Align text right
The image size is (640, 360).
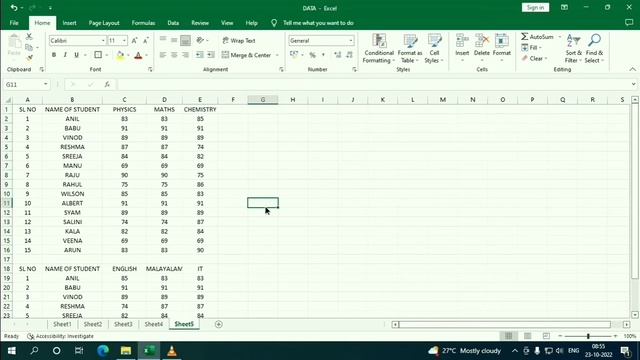pos(185,55)
